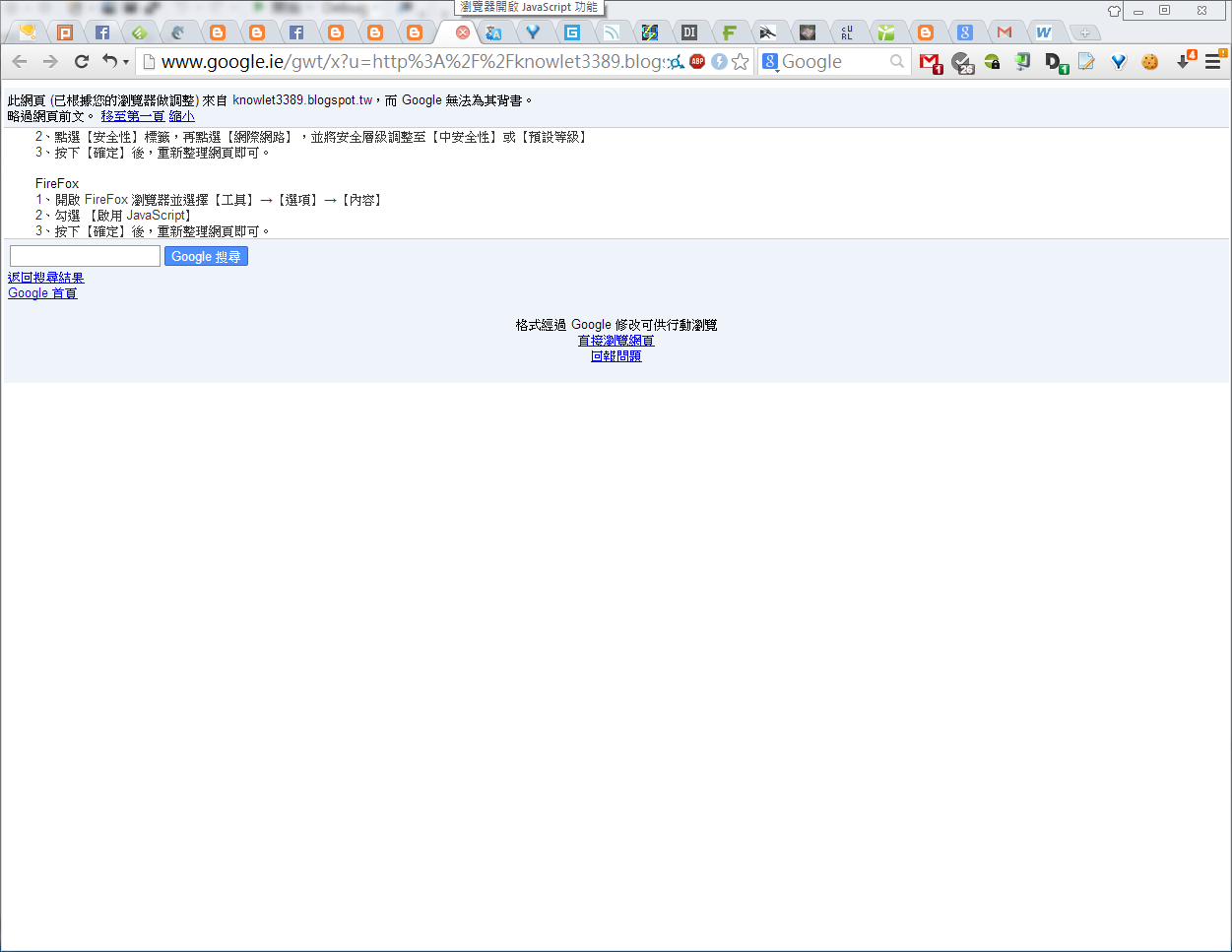Switch to the blue Google g tab
This screenshot has height=952, width=1232.
[965, 32]
